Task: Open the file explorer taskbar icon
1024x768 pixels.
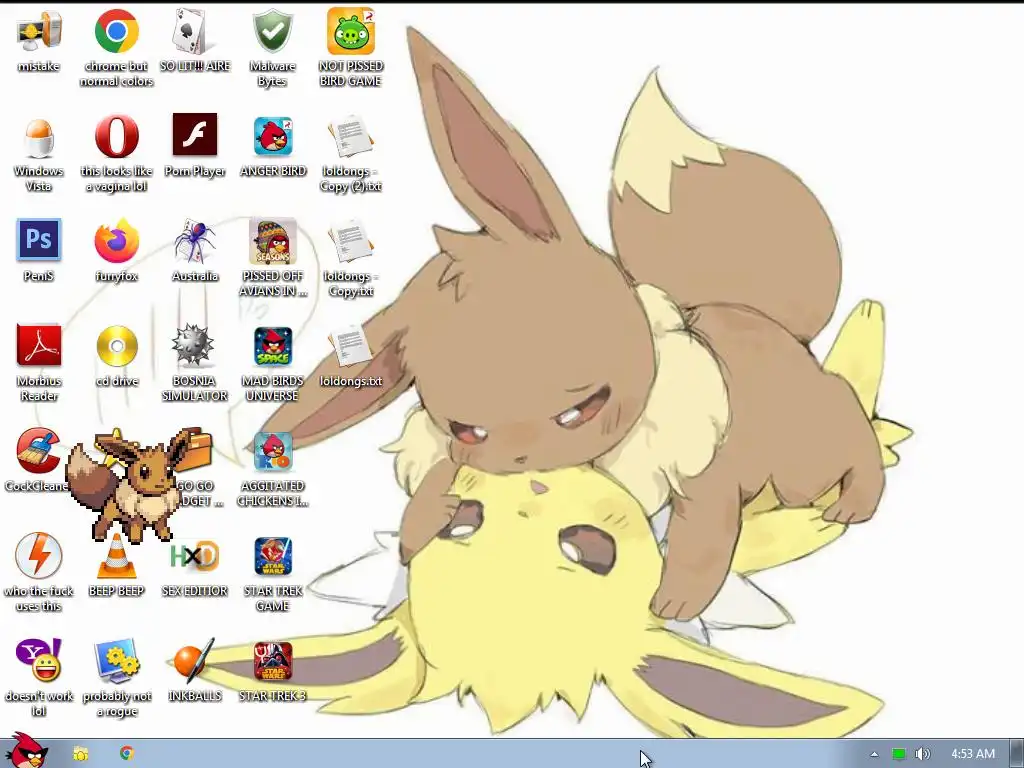Action: 80,754
